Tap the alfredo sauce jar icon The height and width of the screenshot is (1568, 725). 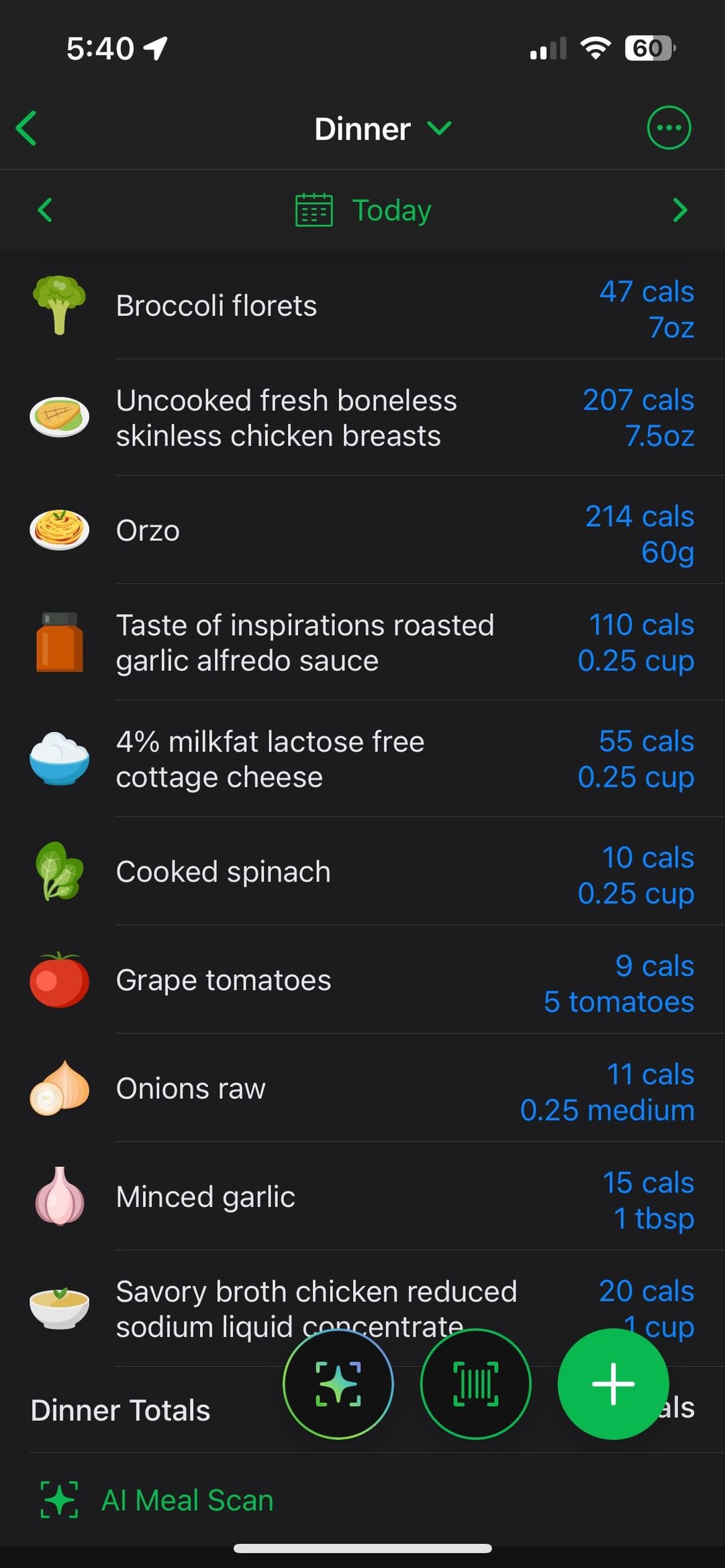point(60,642)
